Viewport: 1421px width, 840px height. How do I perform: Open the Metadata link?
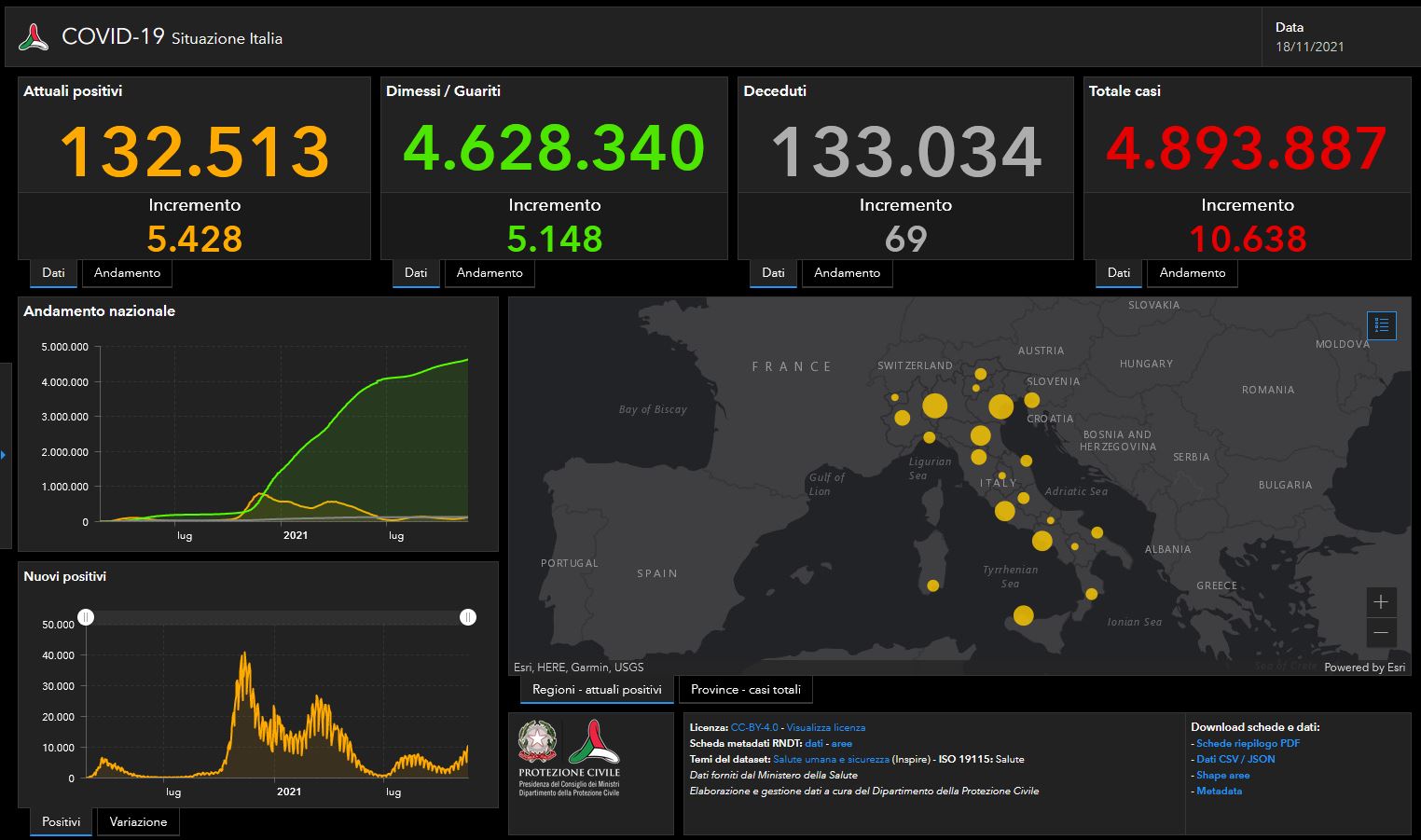pos(1219,791)
